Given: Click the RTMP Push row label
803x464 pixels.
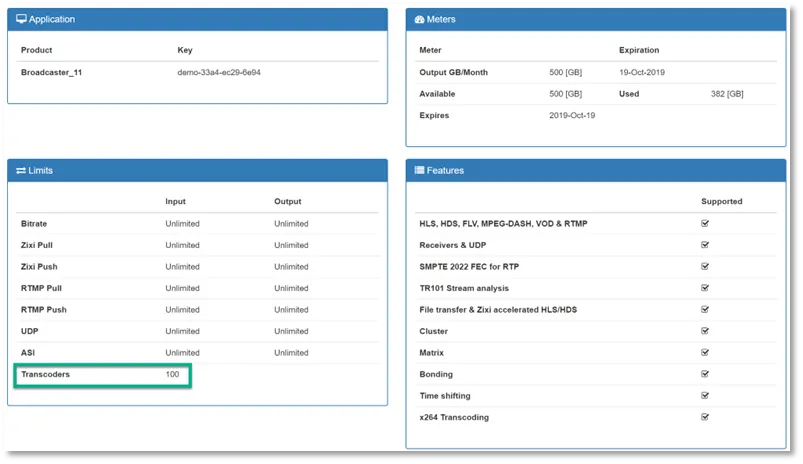Looking at the screenshot, I should (44, 310).
